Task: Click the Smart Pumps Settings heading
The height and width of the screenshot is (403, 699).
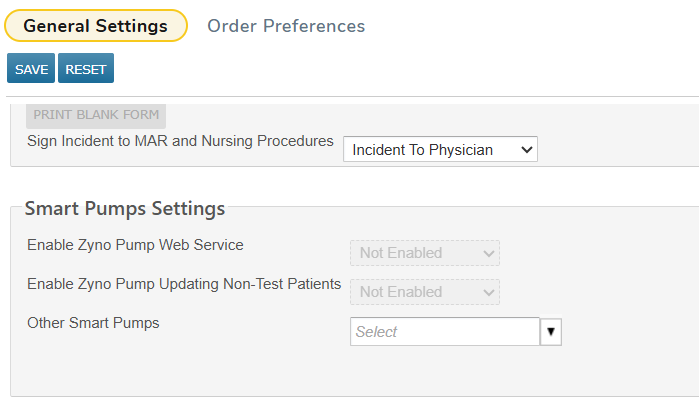Action: pos(125,209)
